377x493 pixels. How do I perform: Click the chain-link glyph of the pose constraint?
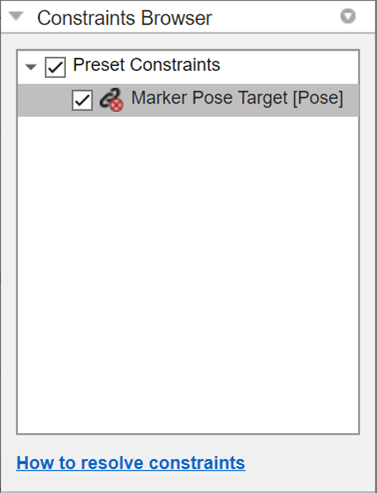pos(109,97)
